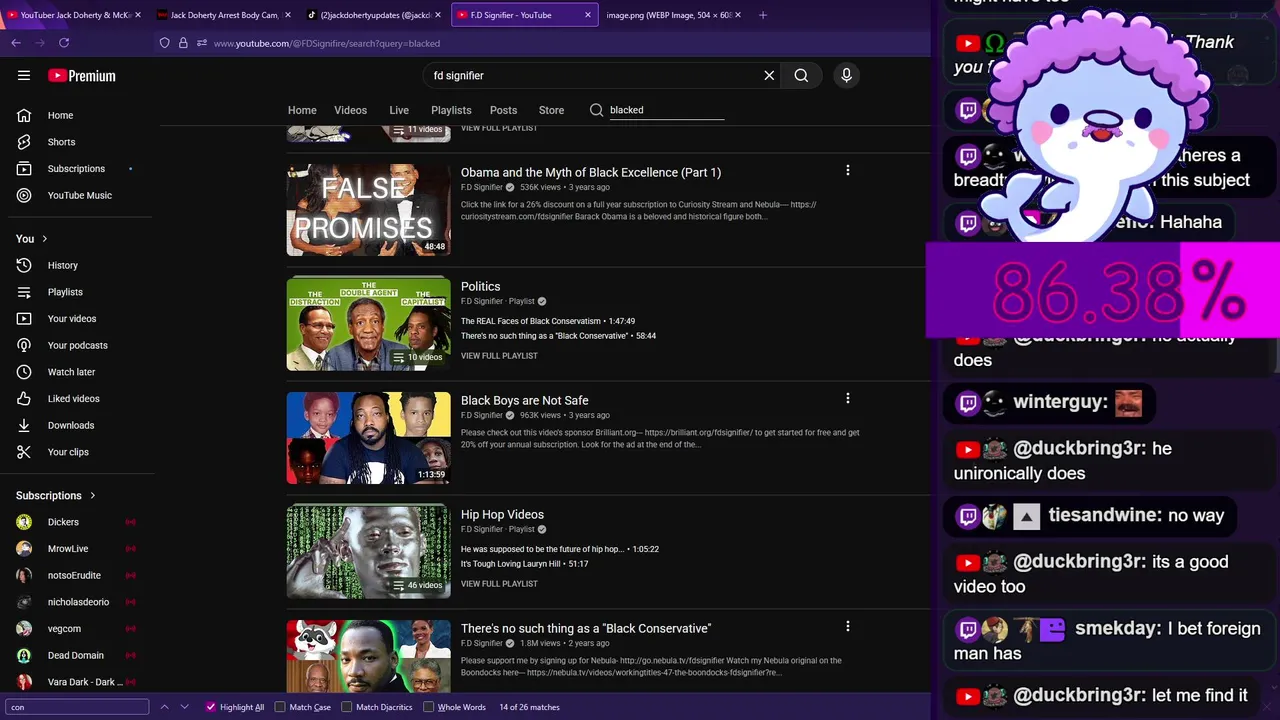
Task: Open the channel Posts tab
Action: click(x=503, y=110)
